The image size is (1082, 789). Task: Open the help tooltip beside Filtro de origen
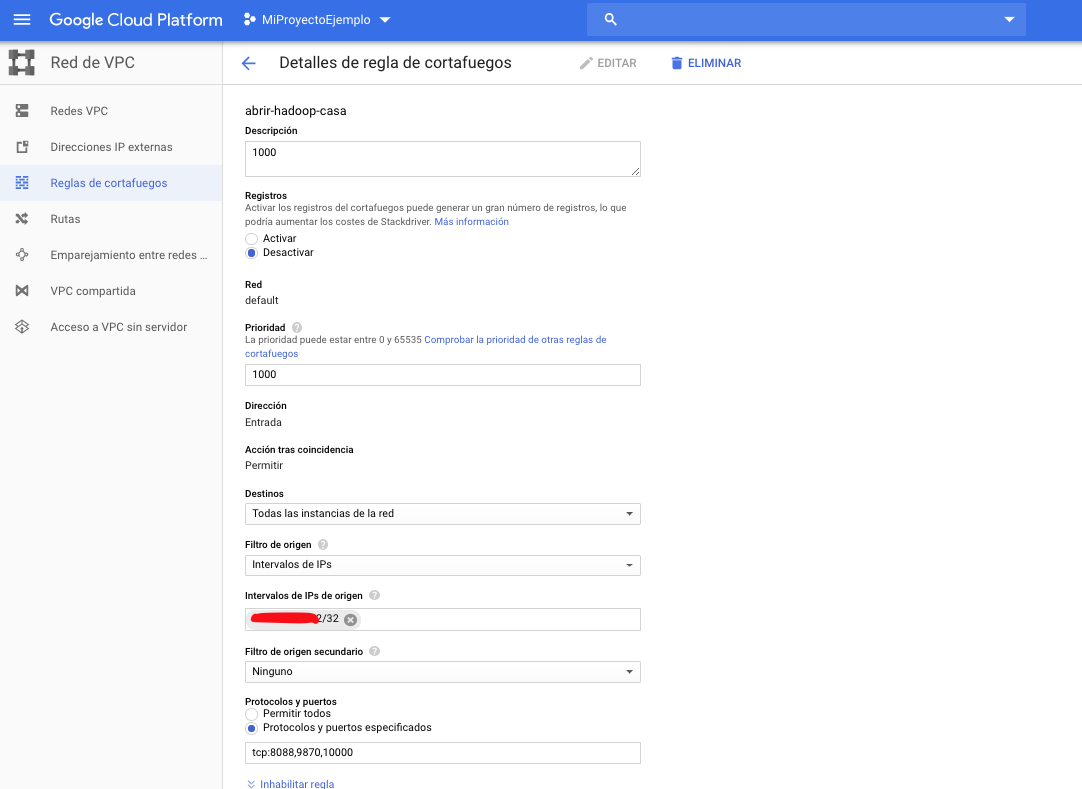click(323, 545)
